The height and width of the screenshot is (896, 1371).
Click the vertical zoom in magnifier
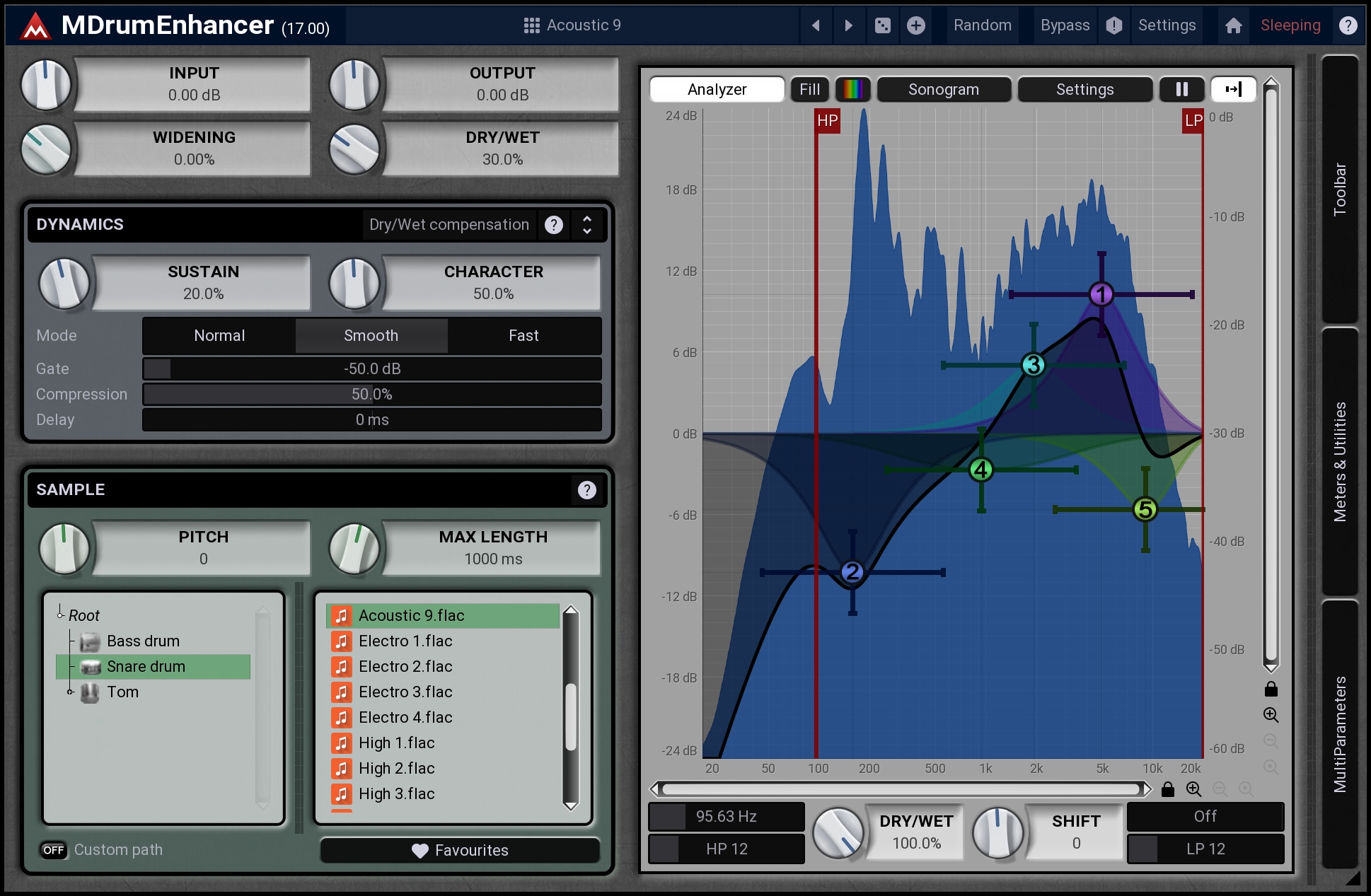point(1271,715)
